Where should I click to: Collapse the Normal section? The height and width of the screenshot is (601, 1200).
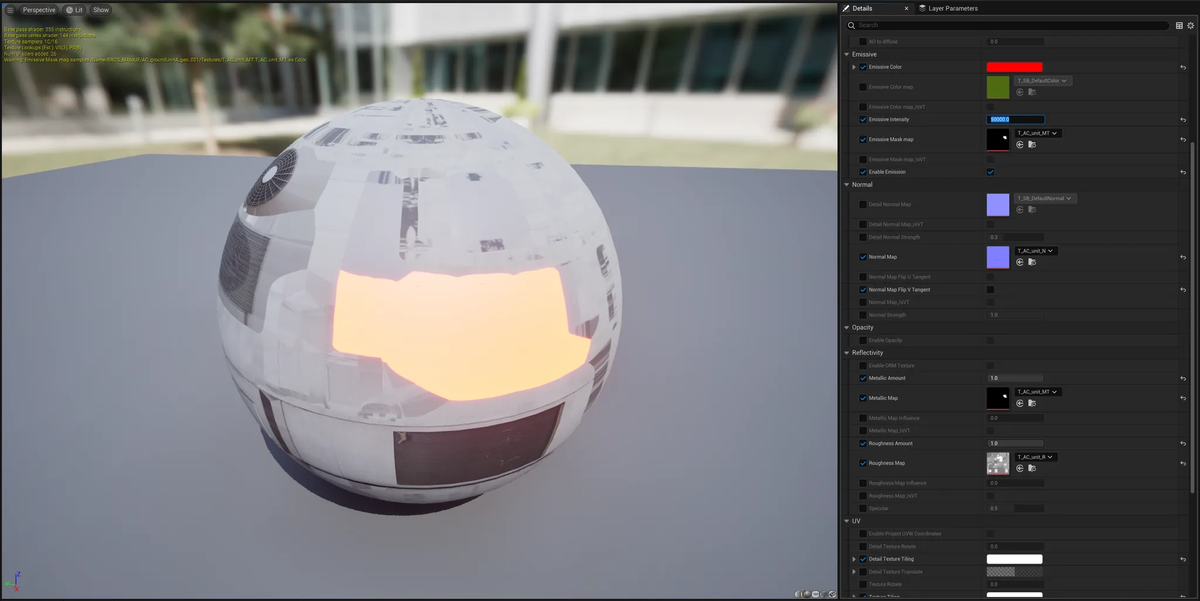(847, 184)
